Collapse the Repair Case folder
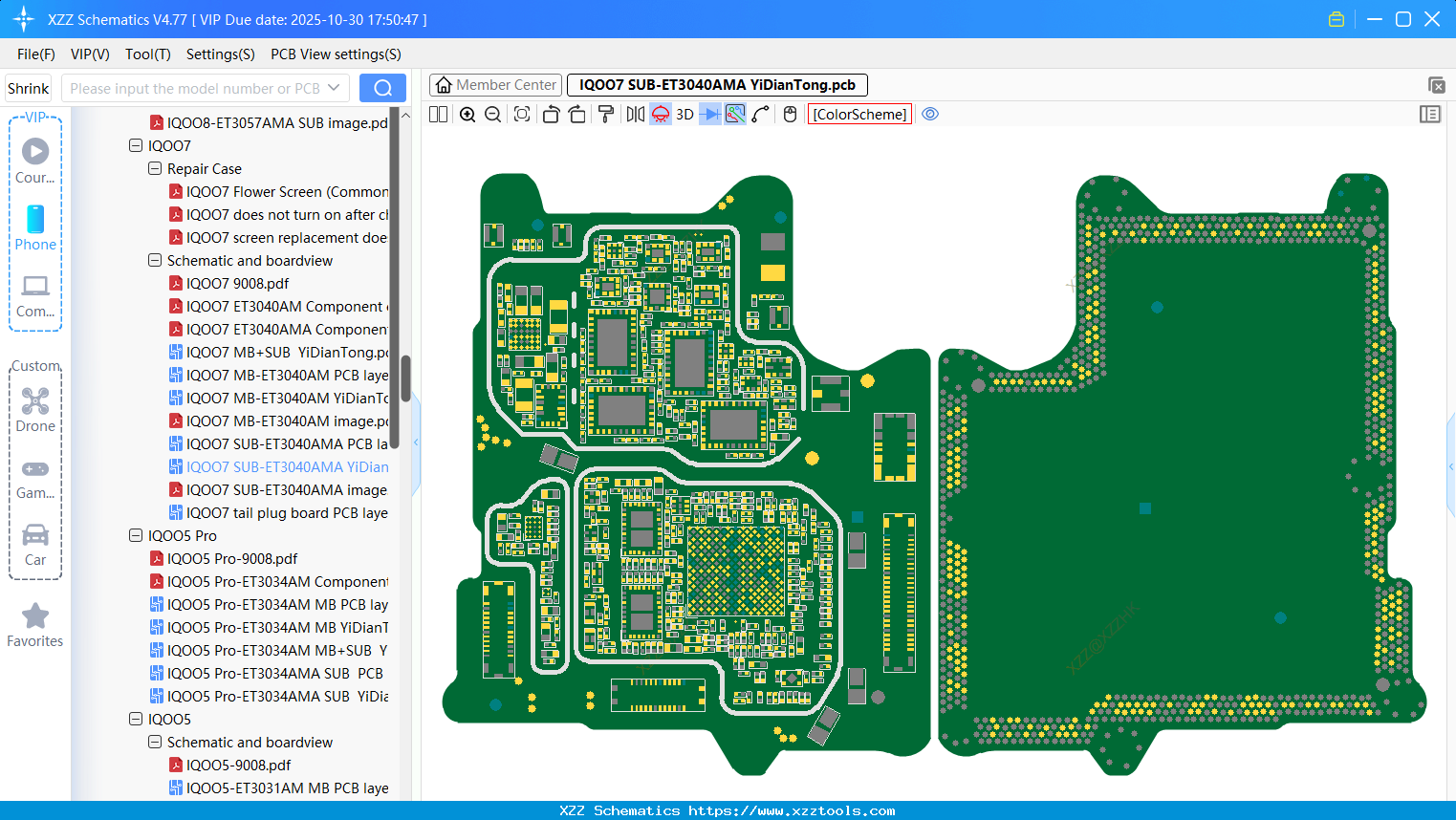Screen dimensions: 1456x820 155,169
